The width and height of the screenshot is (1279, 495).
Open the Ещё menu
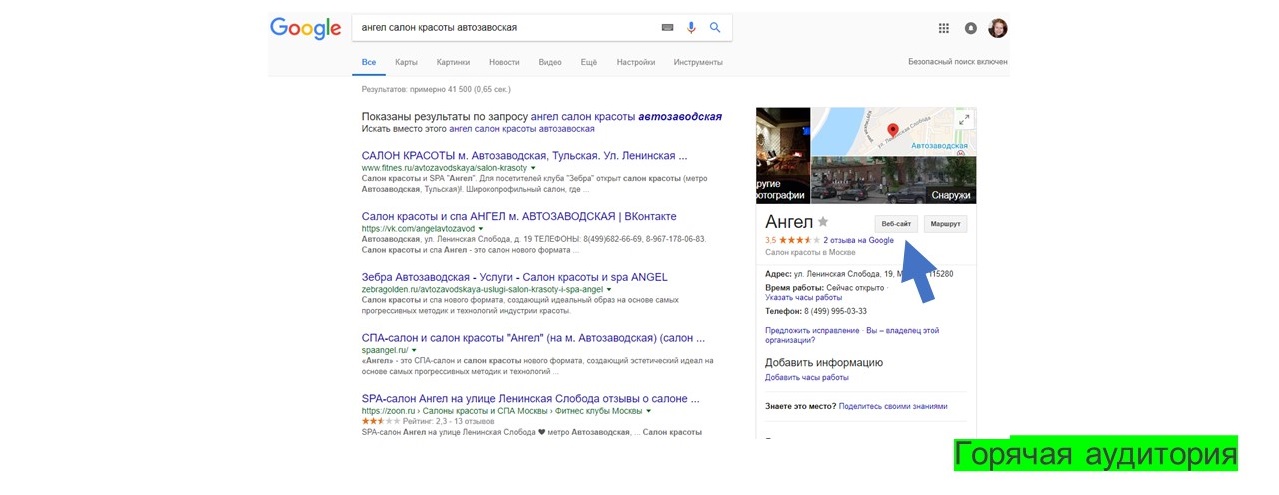pyautogui.click(x=588, y=62)
